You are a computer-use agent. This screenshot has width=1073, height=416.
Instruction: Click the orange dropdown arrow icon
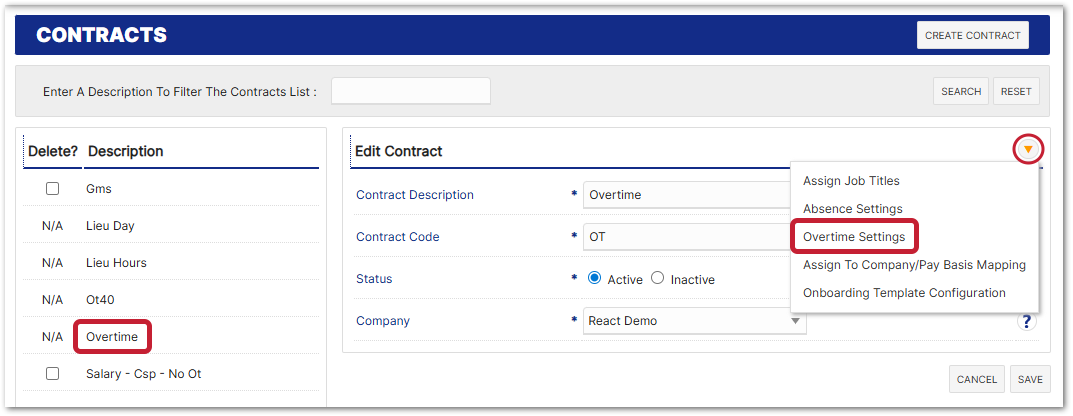1028,151
